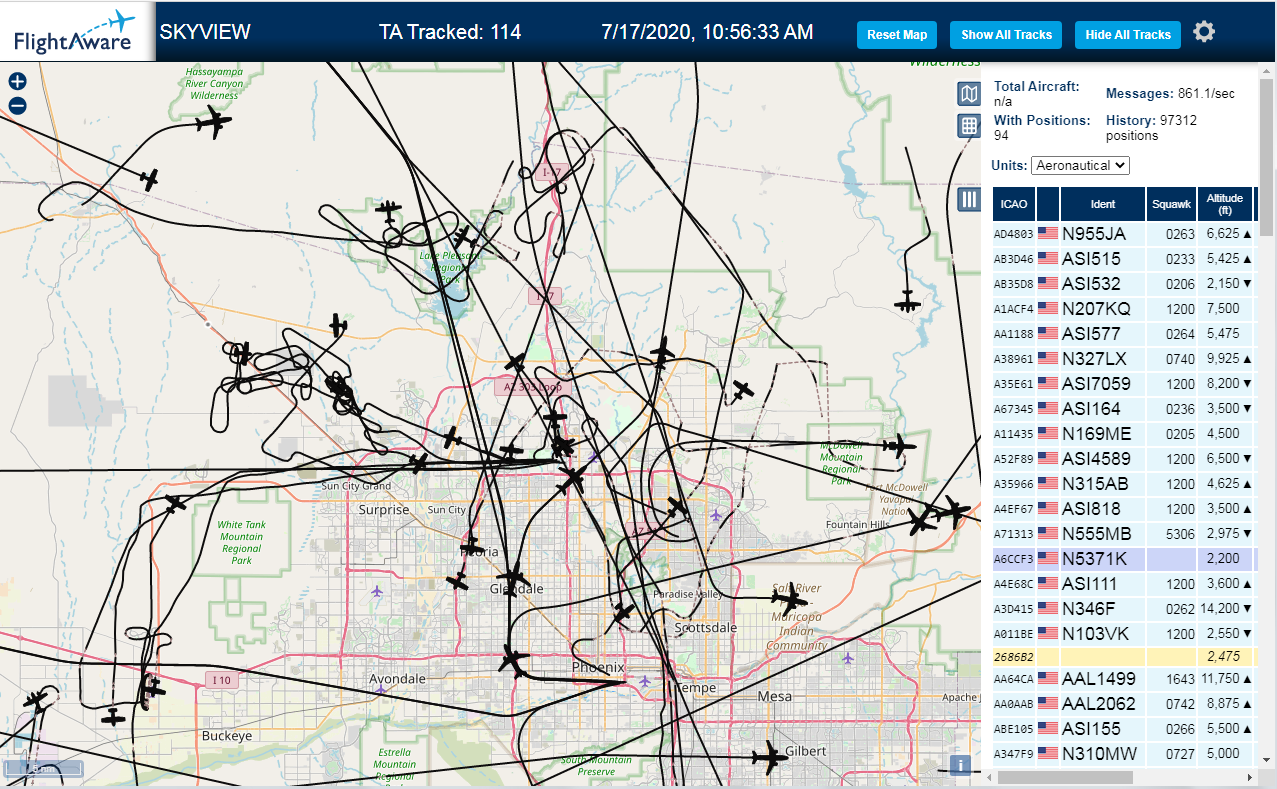Select the aircraft east of McDowell Mountain Park
1277x789 pixels.
coord(898,447)
